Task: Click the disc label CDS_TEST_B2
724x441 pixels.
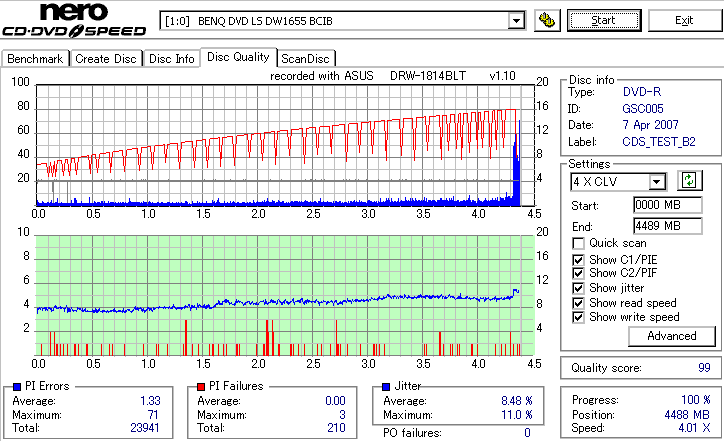Action: 659,142
